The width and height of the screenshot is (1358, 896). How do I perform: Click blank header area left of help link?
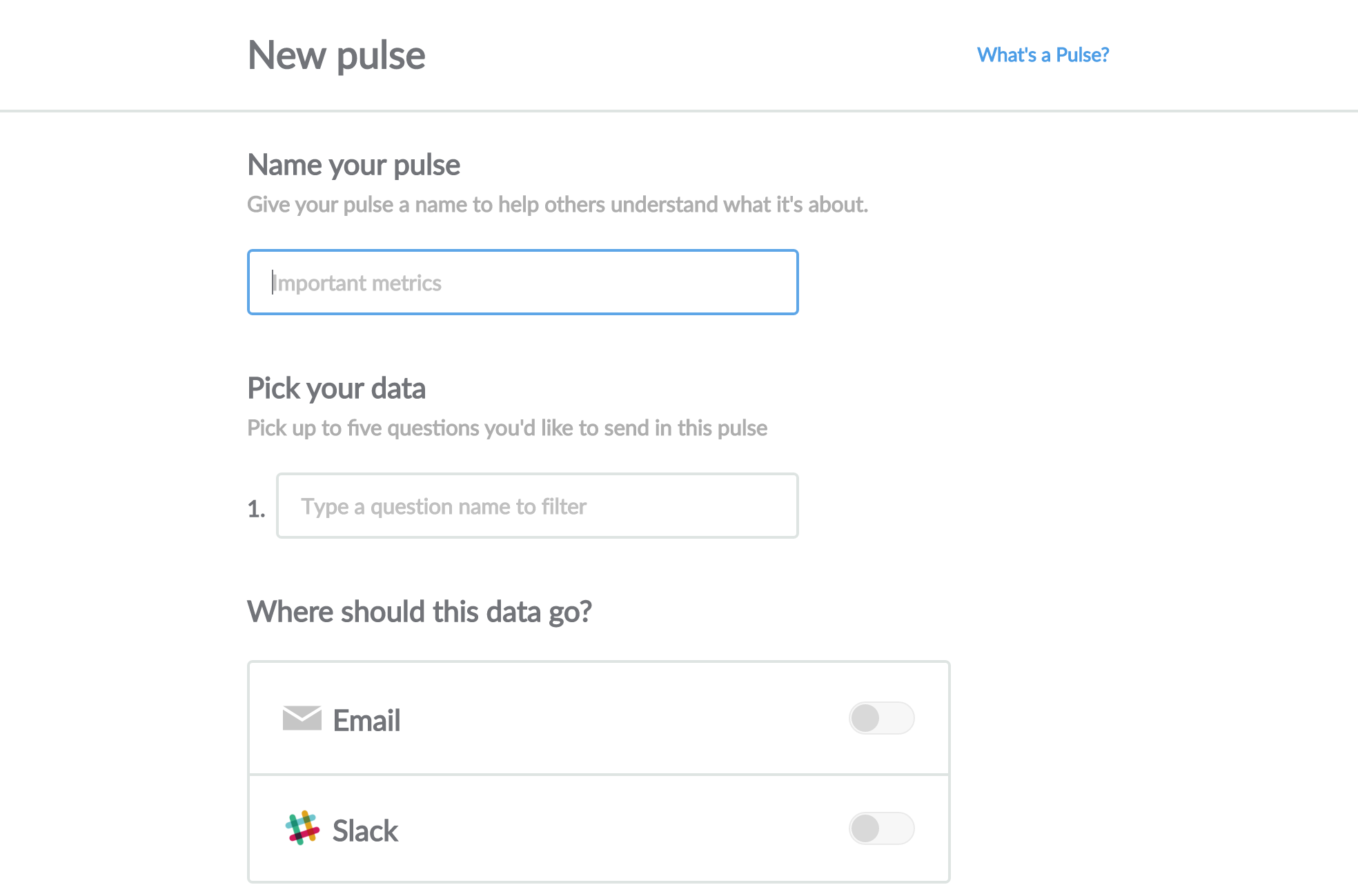(x=690, y=55)
